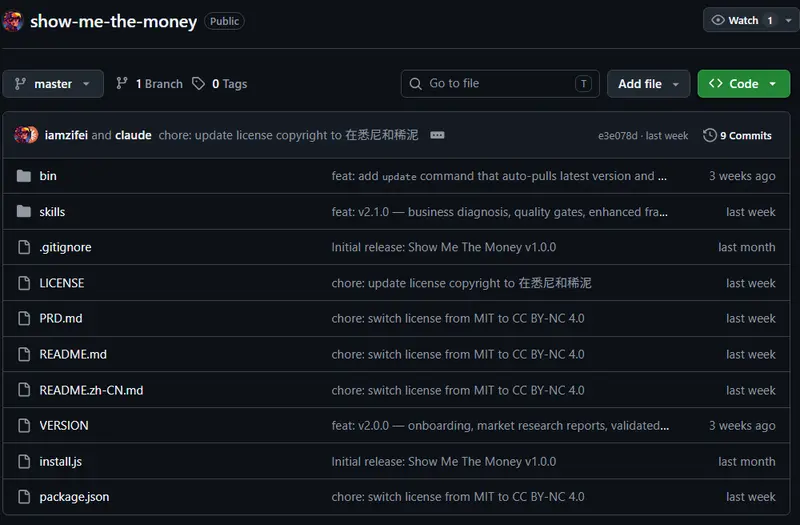Screen dimensions: 800x525
Task: Open the PRD.md file
Action: 61,318
